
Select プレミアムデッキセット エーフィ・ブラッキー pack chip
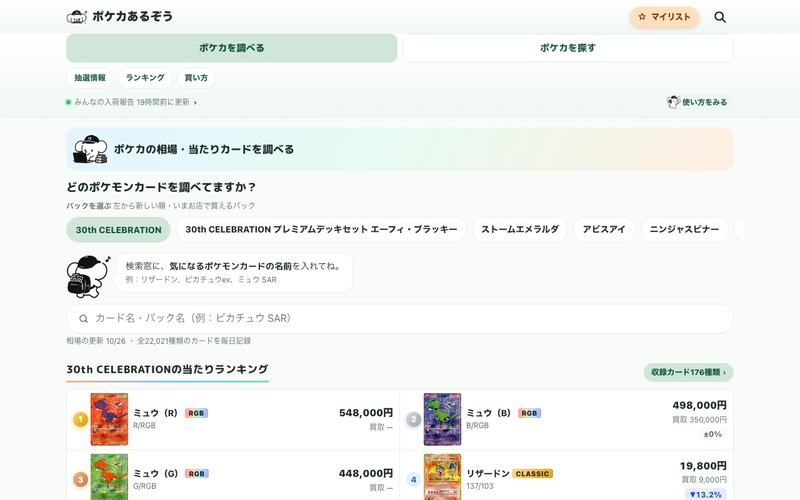[321, 230]
